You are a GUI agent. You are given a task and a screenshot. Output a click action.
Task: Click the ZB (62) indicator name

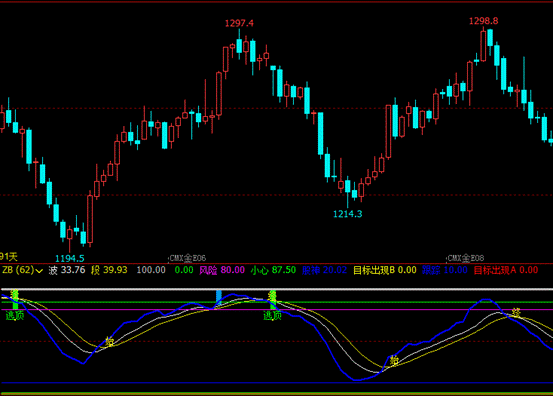tap(18, 270)
